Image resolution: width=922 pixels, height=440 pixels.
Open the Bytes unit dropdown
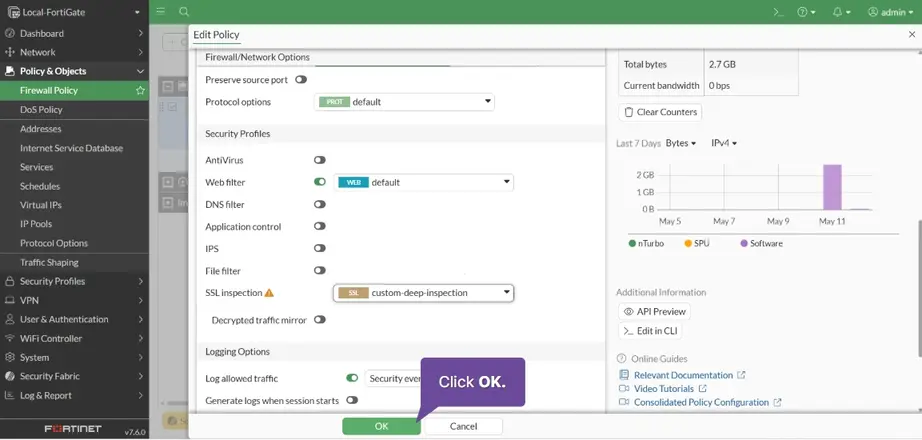point(681,143)
